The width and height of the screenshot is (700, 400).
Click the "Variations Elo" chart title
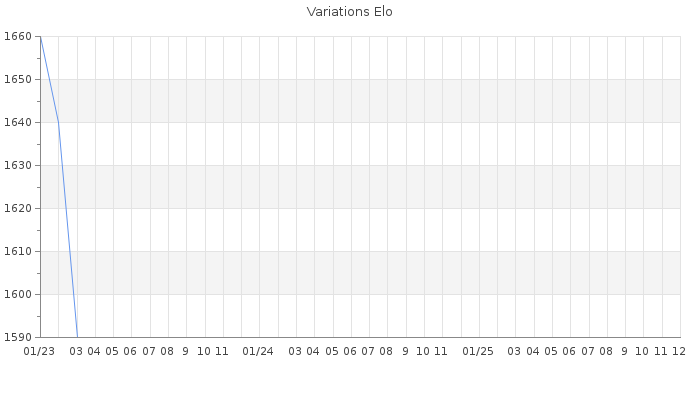pyautogui.click(x=349, y=12)
